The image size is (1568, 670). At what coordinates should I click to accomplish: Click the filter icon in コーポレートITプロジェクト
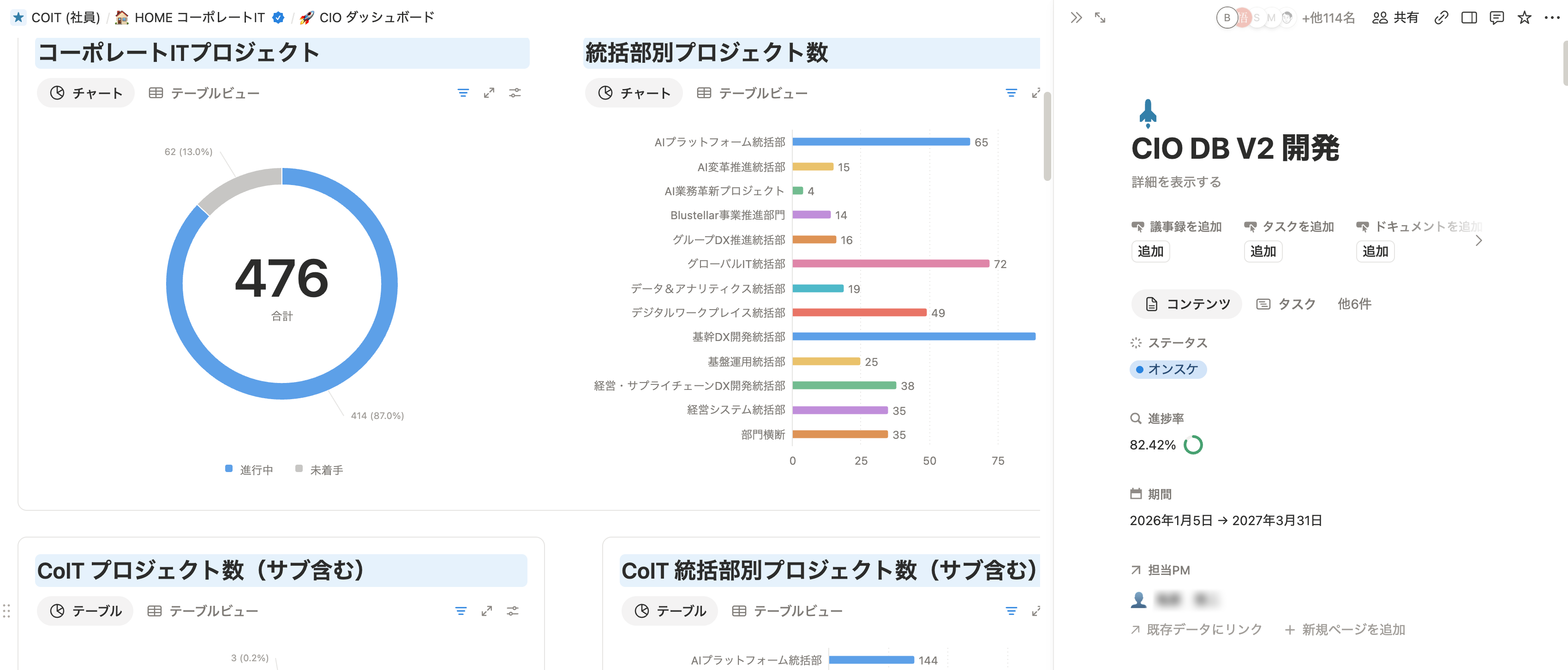click(x=463, y=93)
